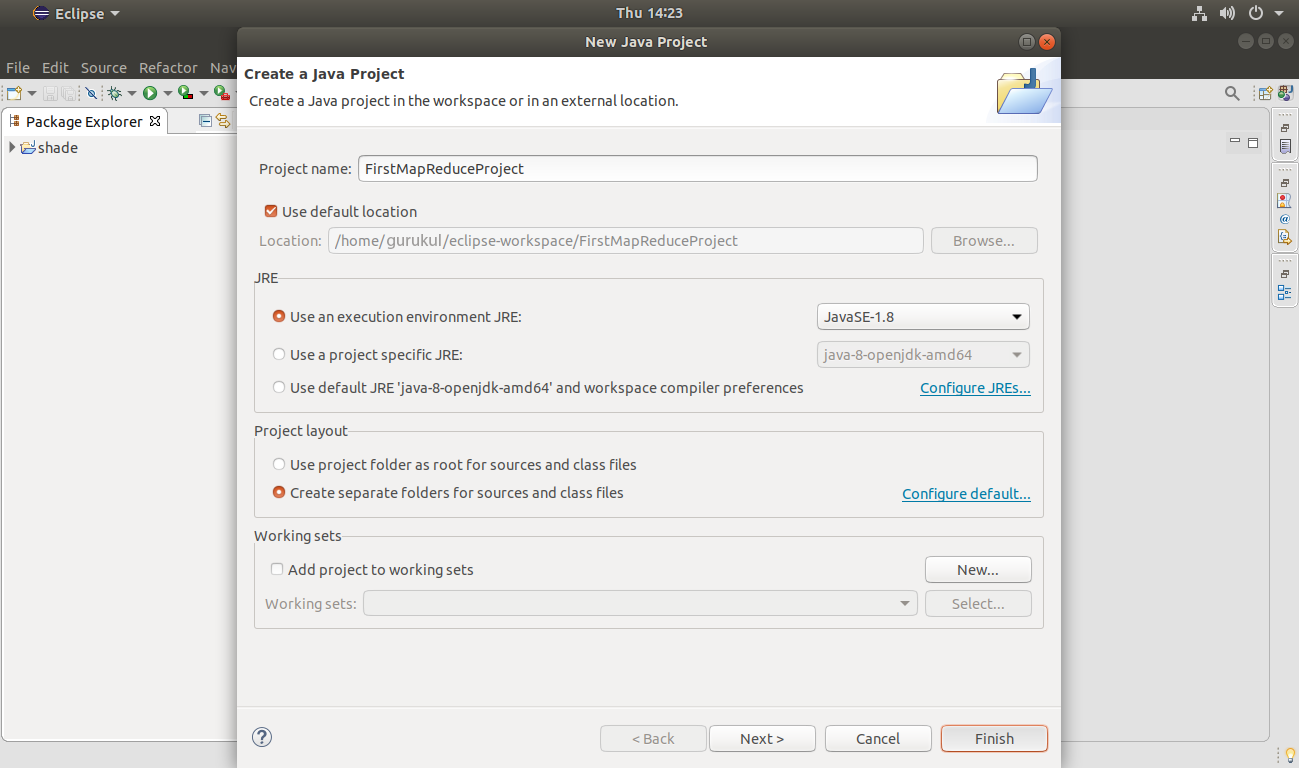Open the File menu
The height and width of the screenshot is (768, 1299).
click(18, 67)
